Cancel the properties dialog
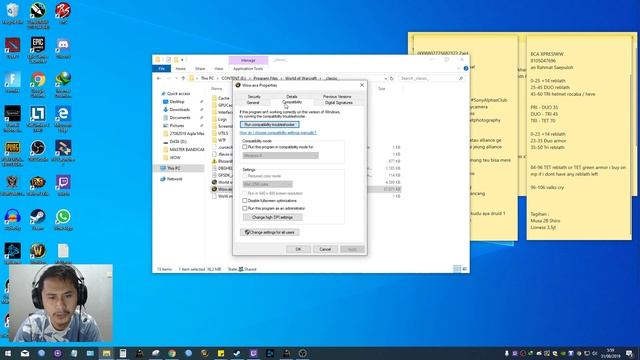Image resolution: width=640 pixels, height=360 pixels. click(x=325, y=249)
